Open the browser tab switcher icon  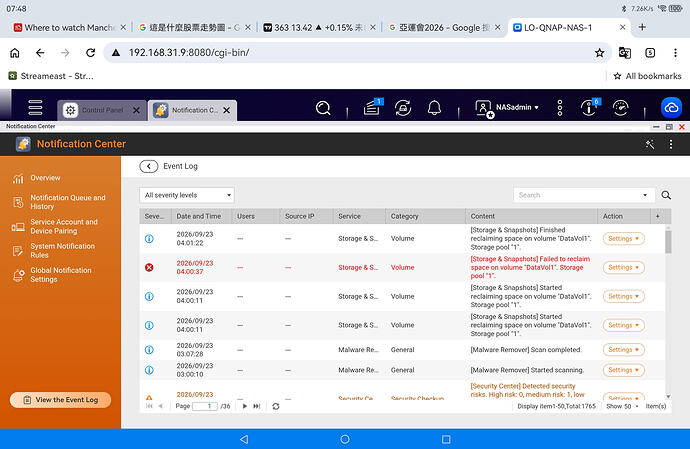coord(650,53)
